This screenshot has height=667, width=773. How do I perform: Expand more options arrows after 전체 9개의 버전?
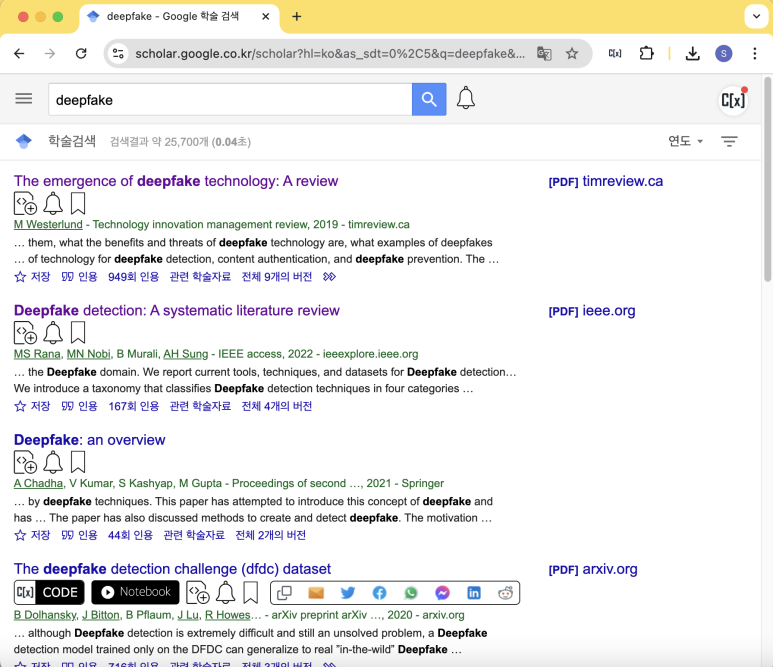329,277
